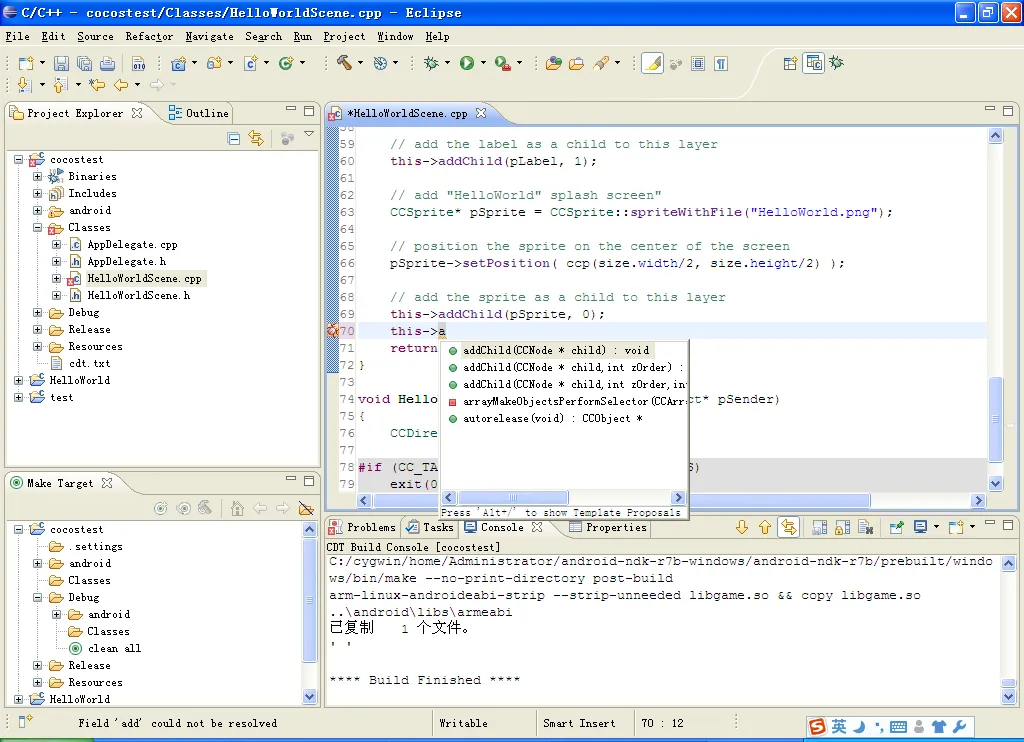Viewport: 1024px width, 742px height.
Task: Toggle Show Whitespace Characters paragraph button
Action: point(721,63)
